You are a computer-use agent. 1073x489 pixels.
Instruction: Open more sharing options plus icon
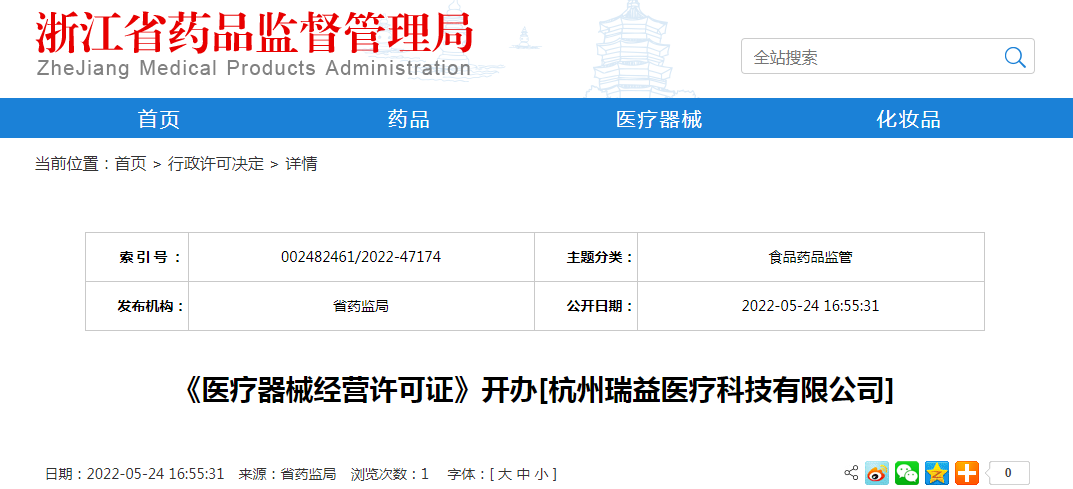point(967,473)
